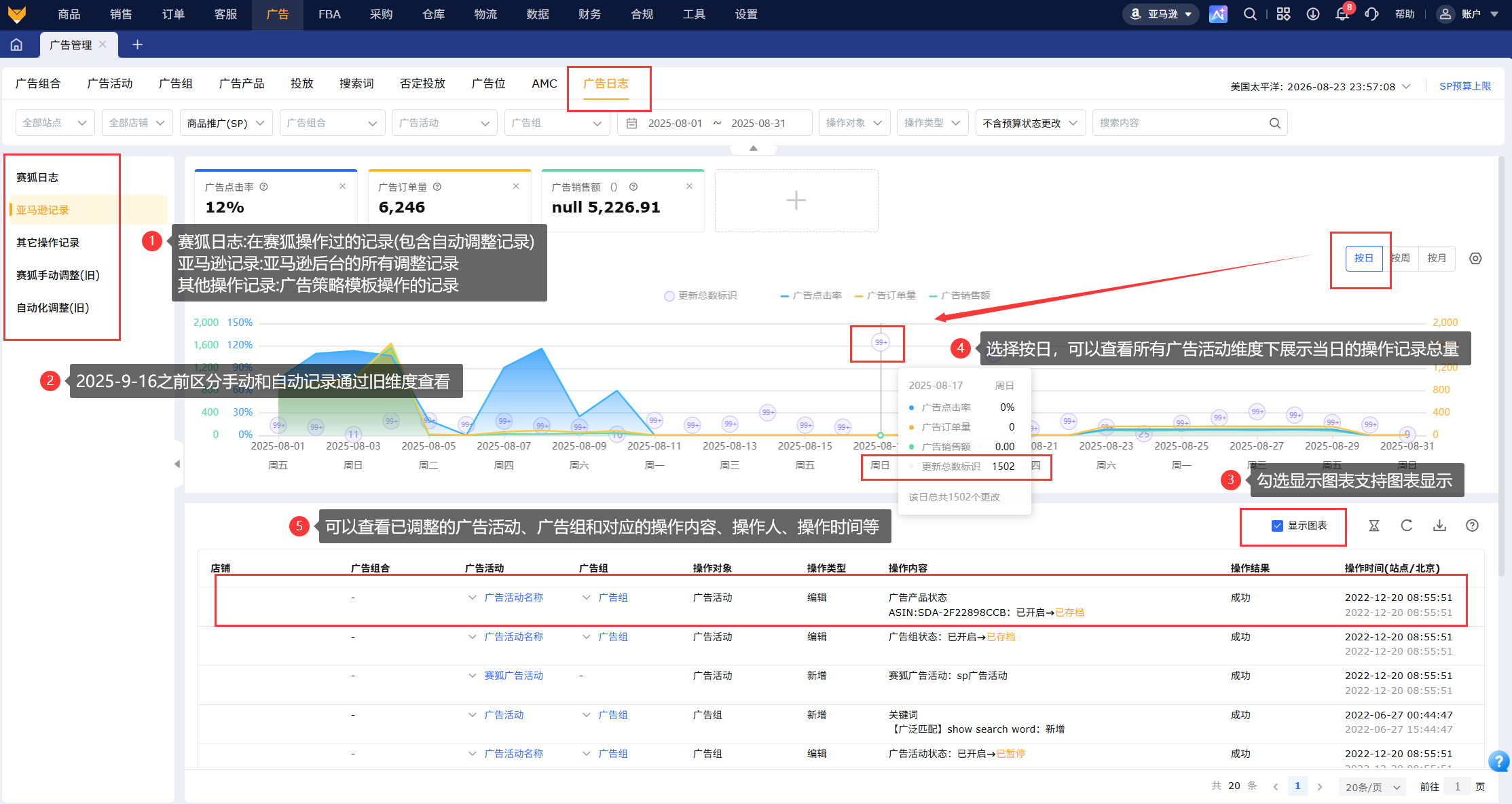
Task: Toggle 广告订单量 legend series
Action: [885, 295]
